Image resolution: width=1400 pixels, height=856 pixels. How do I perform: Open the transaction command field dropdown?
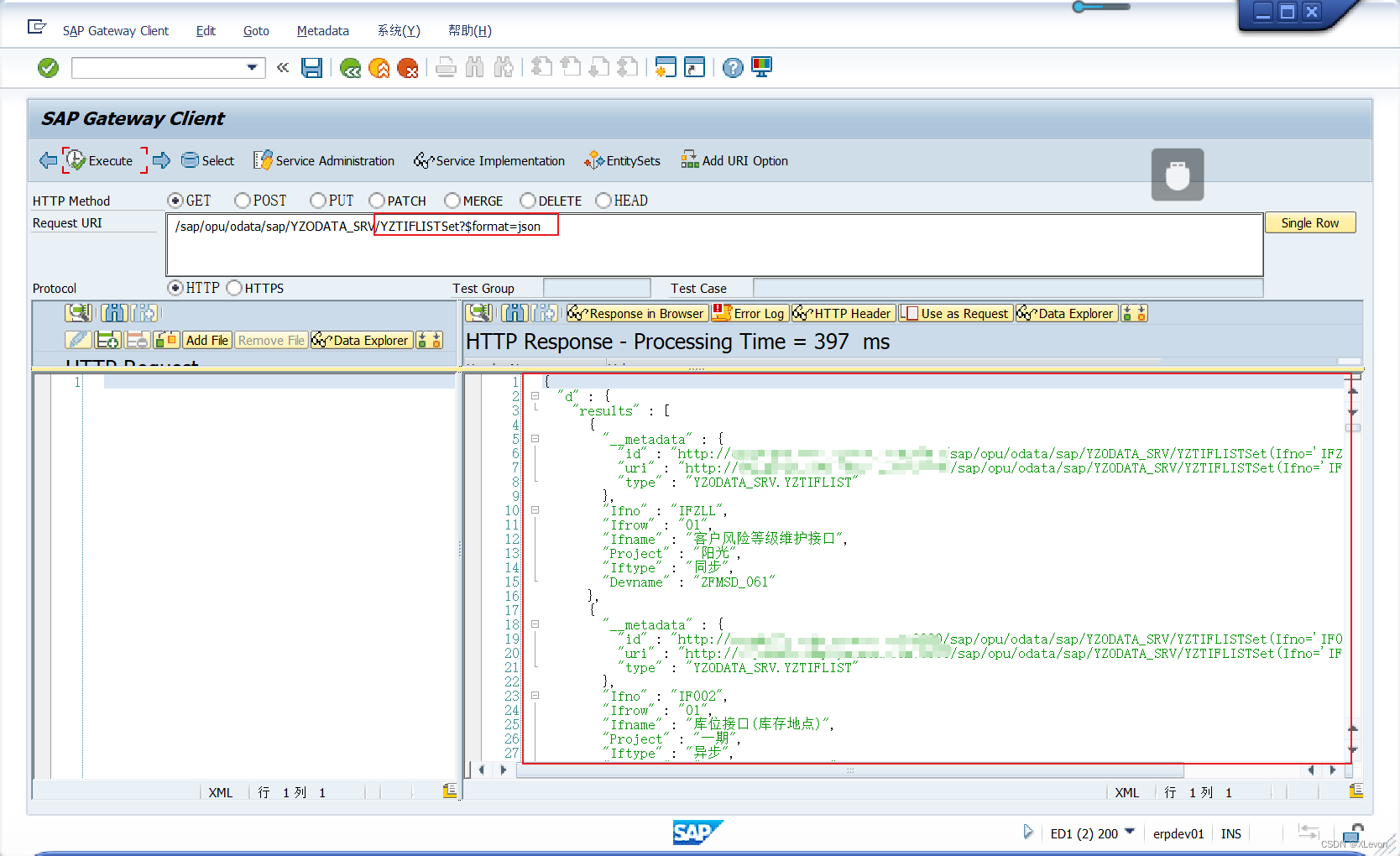252,68
